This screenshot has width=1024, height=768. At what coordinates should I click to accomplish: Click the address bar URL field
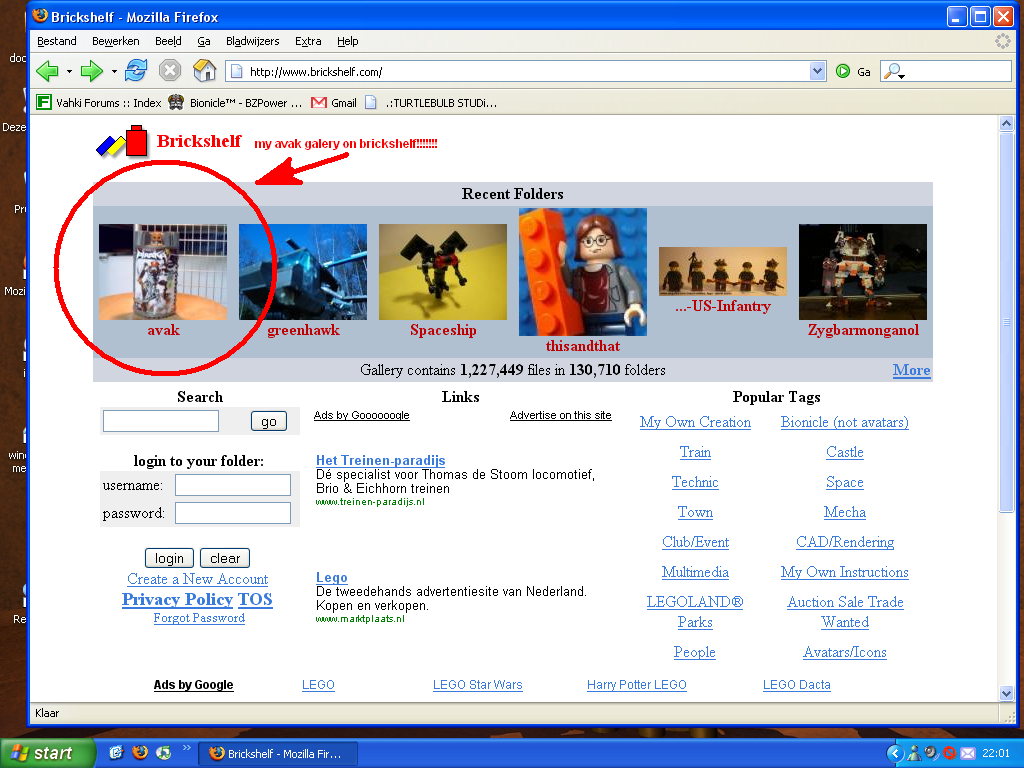526,71
